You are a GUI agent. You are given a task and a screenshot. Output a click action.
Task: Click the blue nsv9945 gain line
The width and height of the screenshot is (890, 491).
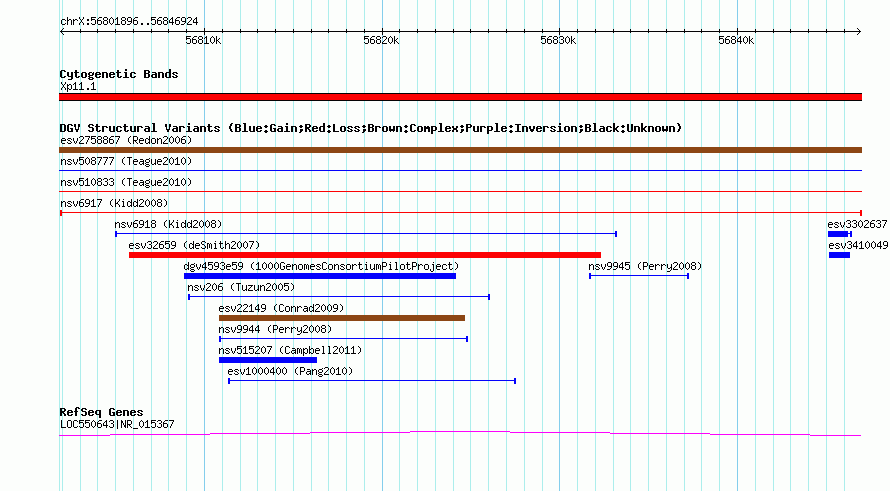(x=639, y=276)
